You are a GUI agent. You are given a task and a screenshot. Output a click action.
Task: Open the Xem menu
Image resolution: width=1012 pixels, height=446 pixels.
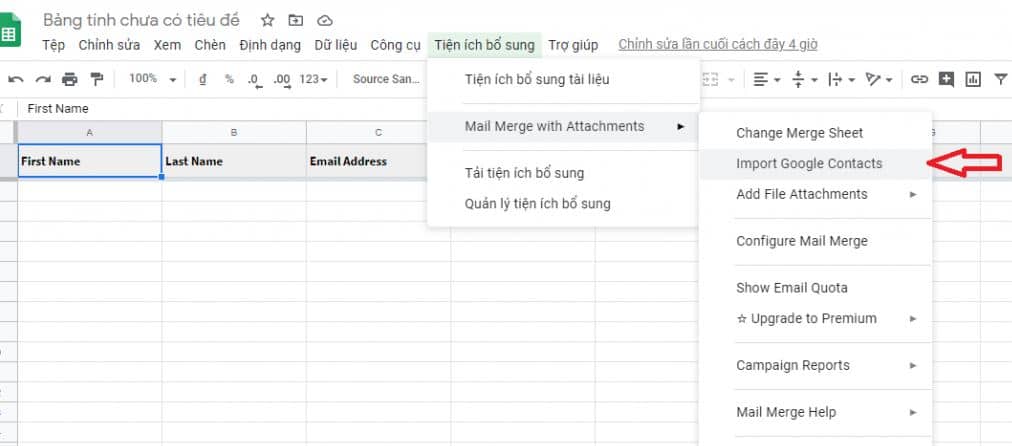(167, 45)
